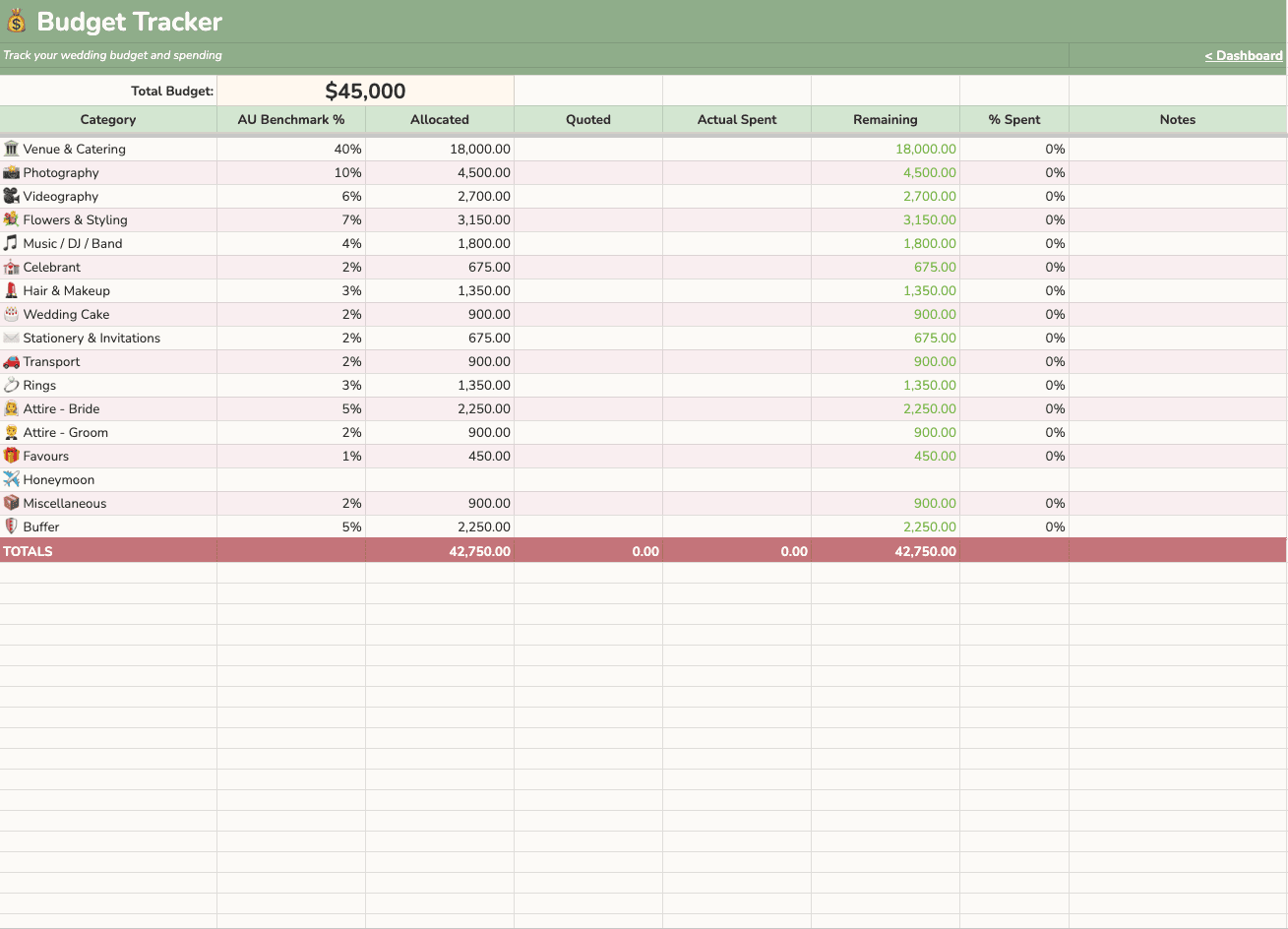Open the Dashboard link

[x=1244, y=55]
